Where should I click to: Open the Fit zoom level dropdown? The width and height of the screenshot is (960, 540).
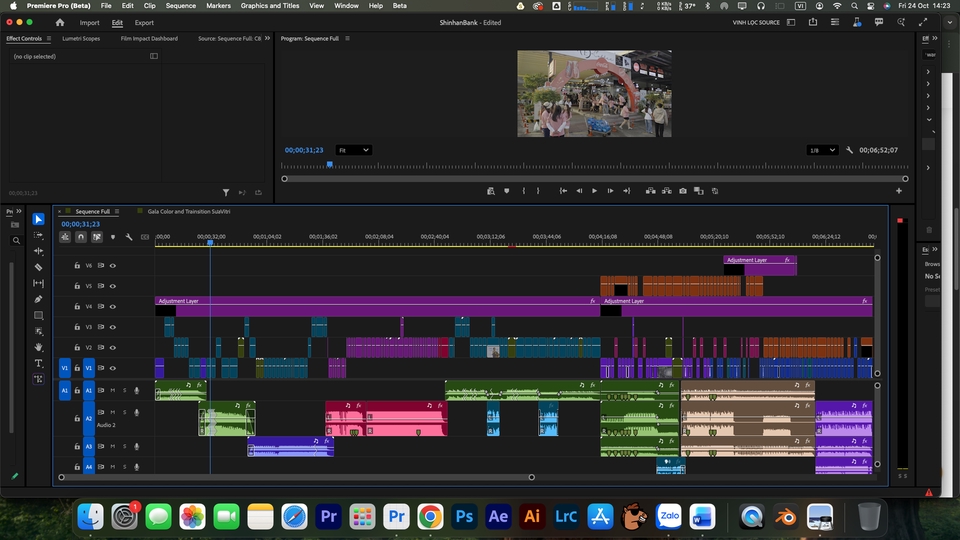coord(354,150)
